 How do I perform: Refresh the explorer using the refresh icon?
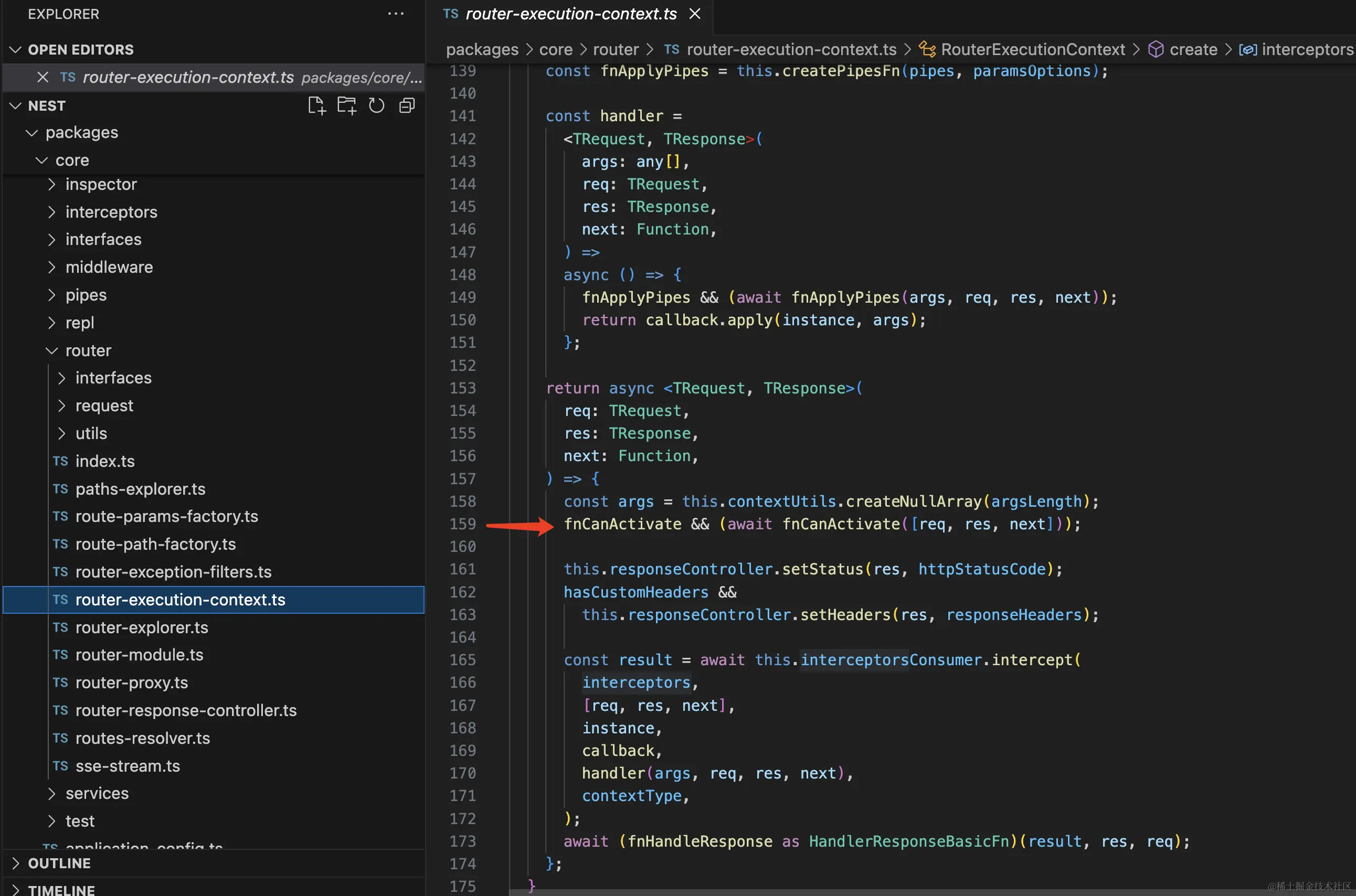pos(376,106)
